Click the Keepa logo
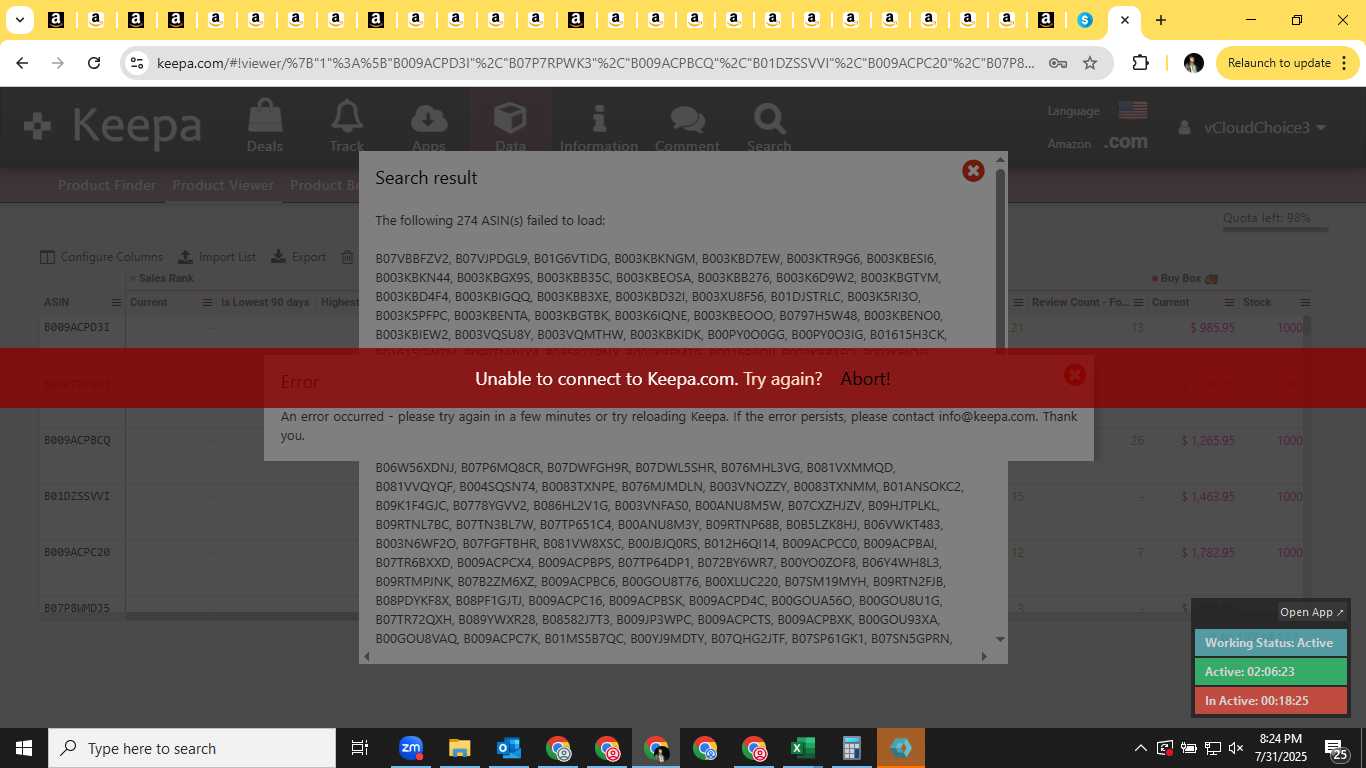 [112, 126]
